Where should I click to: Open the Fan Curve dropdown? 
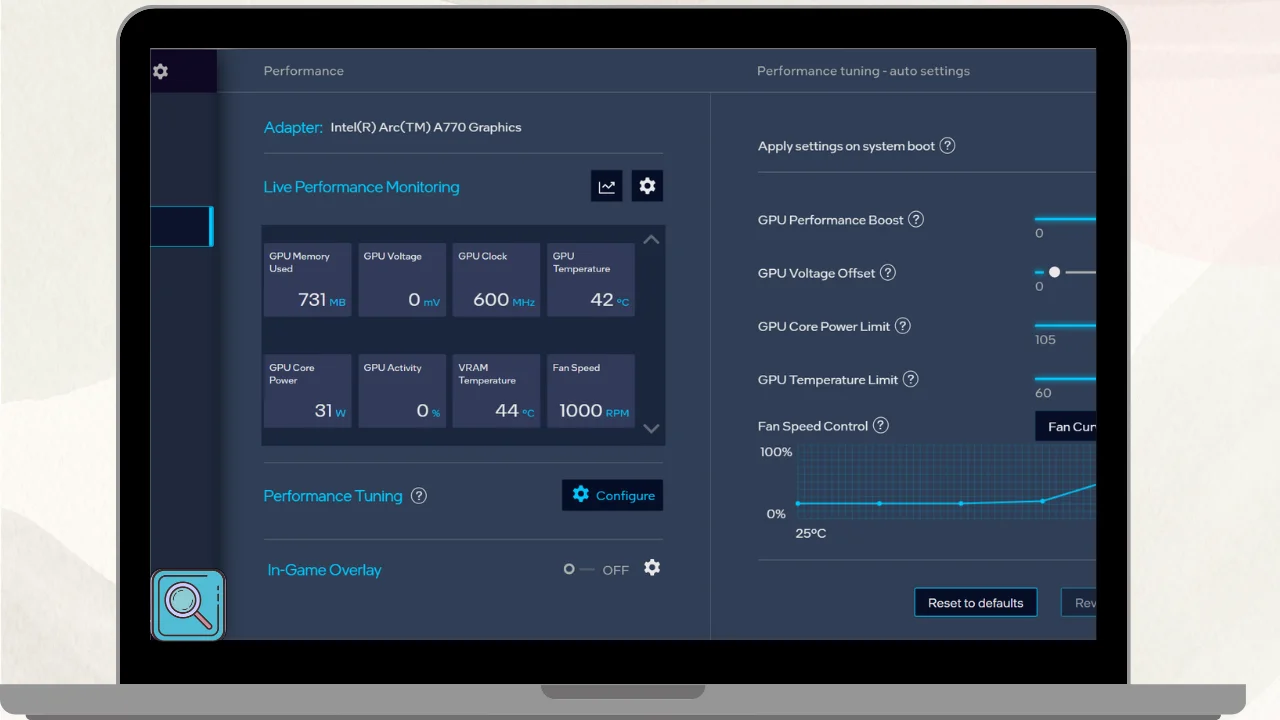tap(1068, 426)
